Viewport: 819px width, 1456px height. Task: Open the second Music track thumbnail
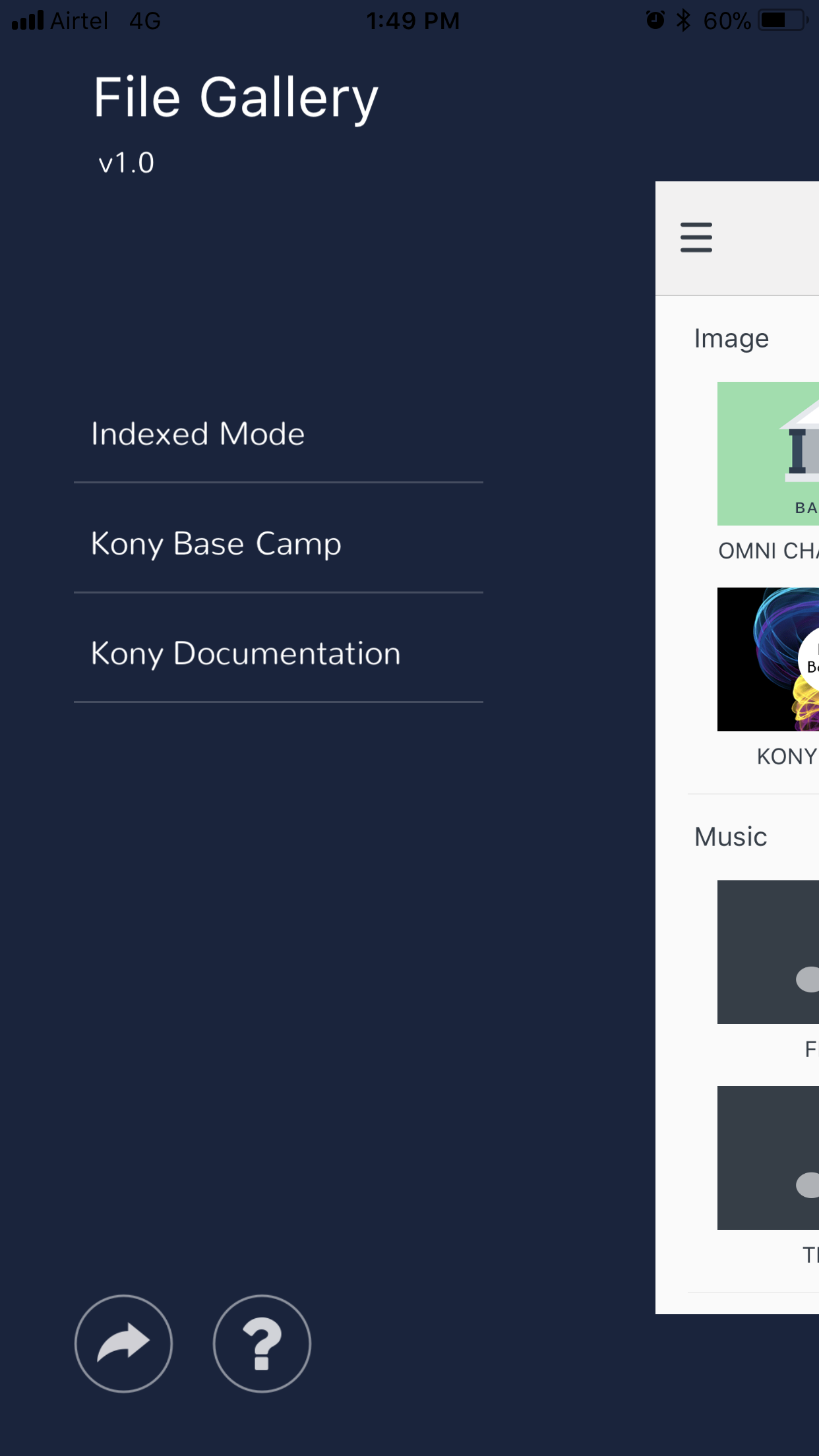click(768, 1158)
